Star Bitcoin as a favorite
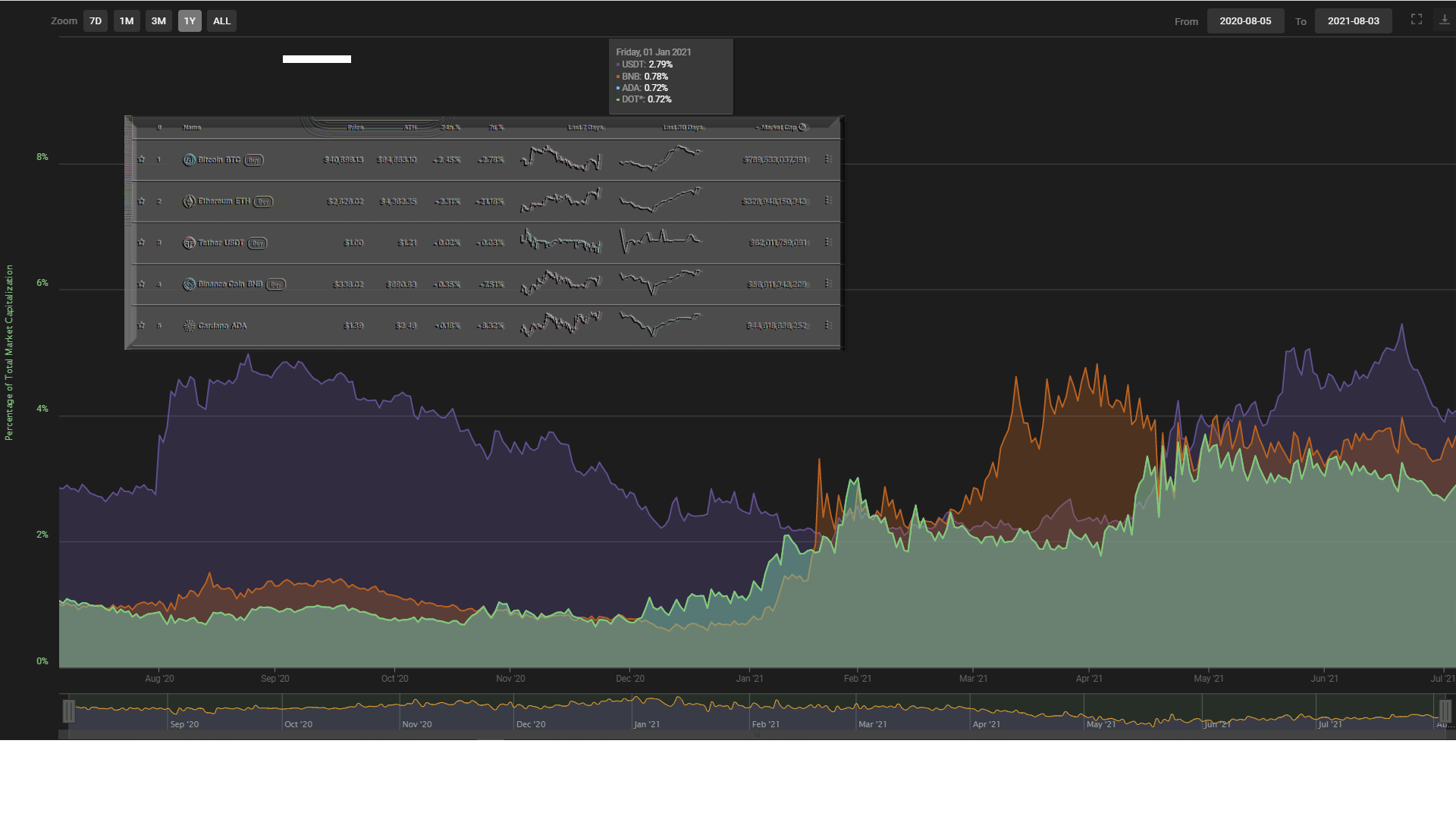The image size is (1456, 819). coord(141,160)
